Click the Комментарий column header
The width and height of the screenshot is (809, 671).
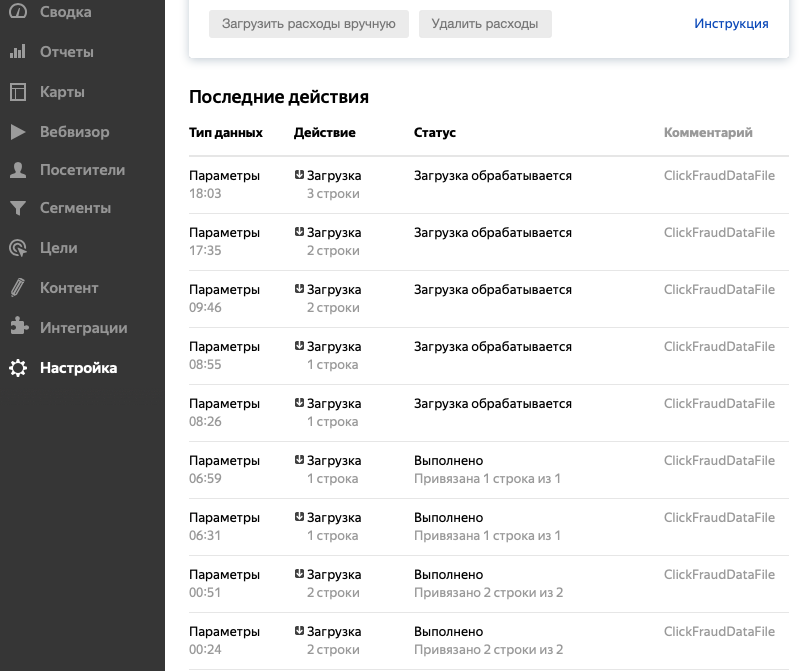(x=708, y=132)
